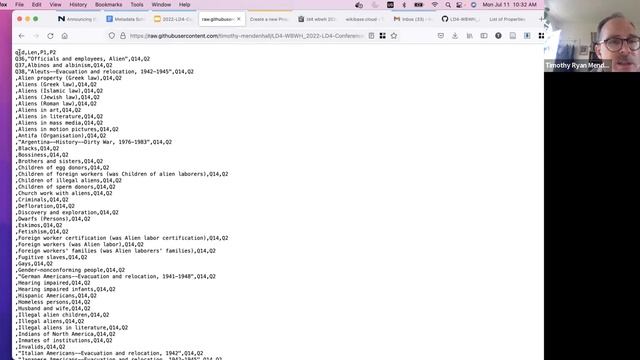
Task: Switch to the List of Properties tab
Action: 507,19
